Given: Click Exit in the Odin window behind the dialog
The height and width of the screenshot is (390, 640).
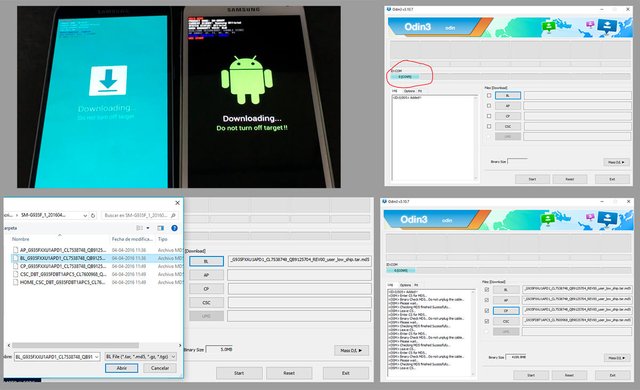Looking at the screenshot, I should point(346,373).
